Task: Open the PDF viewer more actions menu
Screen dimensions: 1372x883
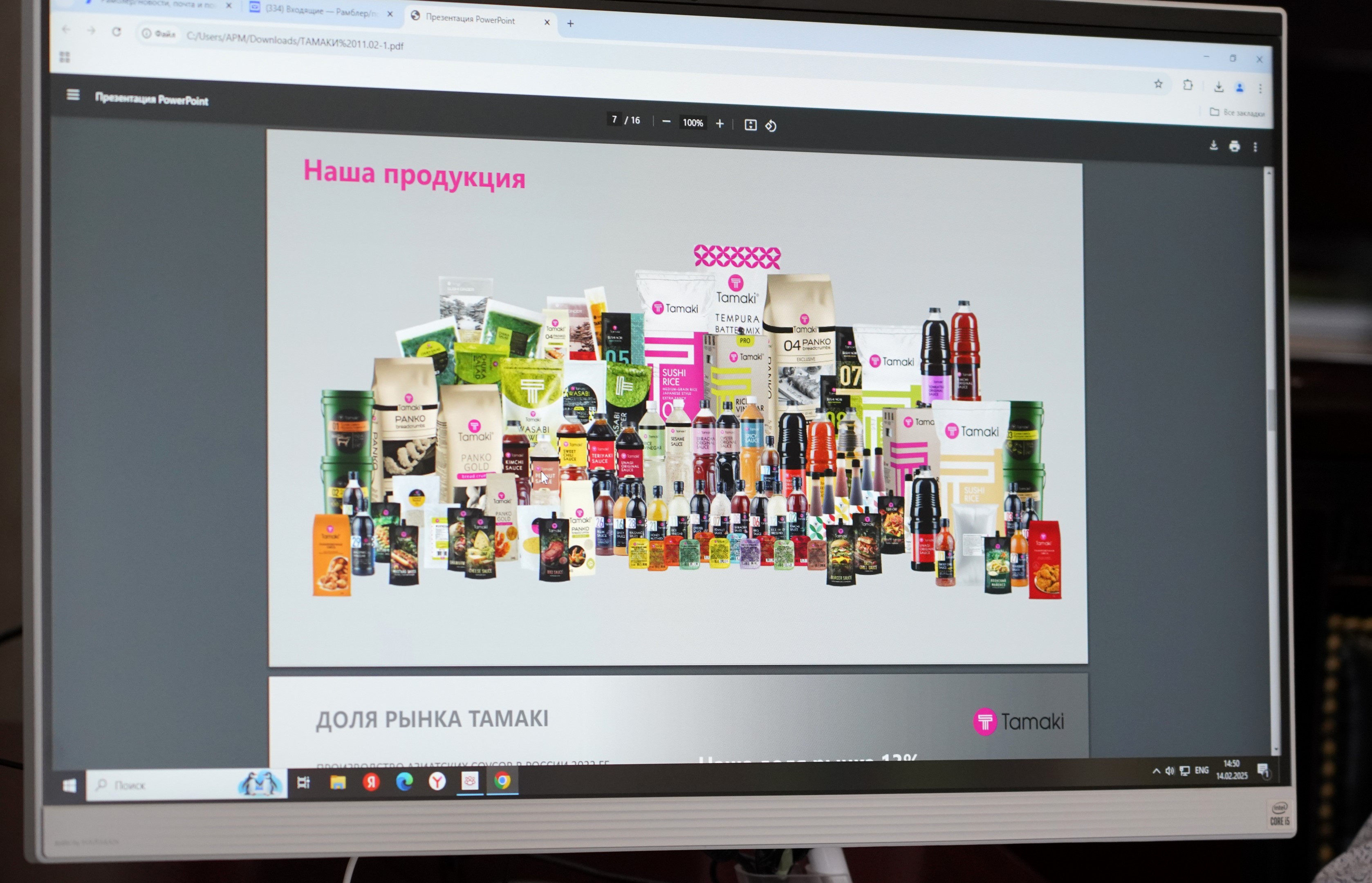Action: click(1255, 147)
